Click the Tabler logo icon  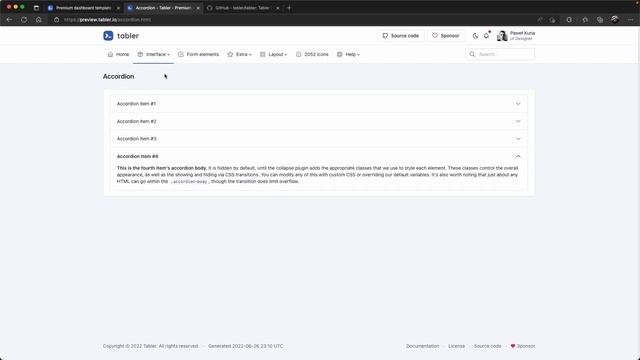108,36
